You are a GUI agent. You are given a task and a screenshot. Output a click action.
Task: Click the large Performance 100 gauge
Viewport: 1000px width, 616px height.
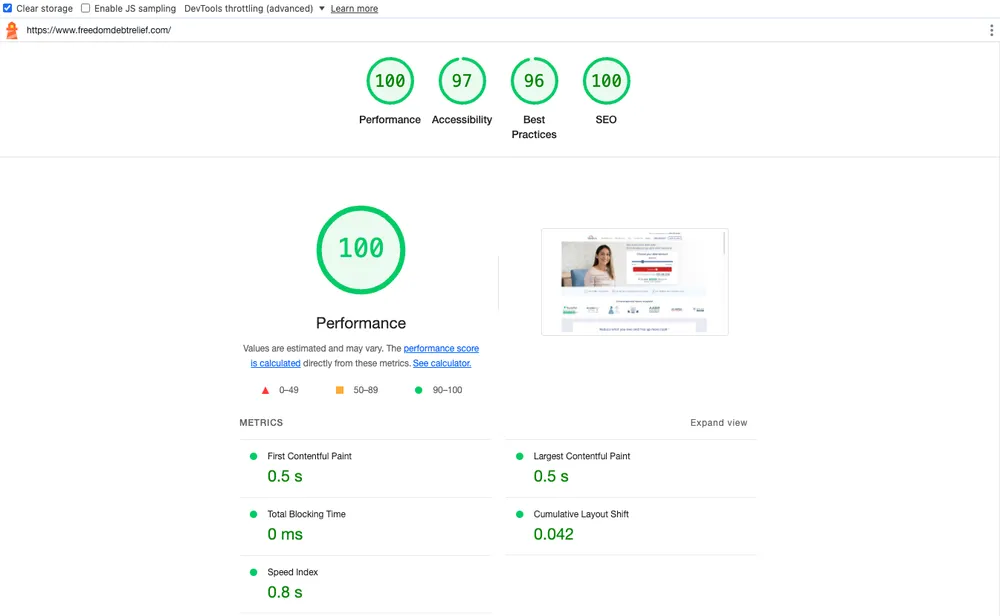(361, 249)
